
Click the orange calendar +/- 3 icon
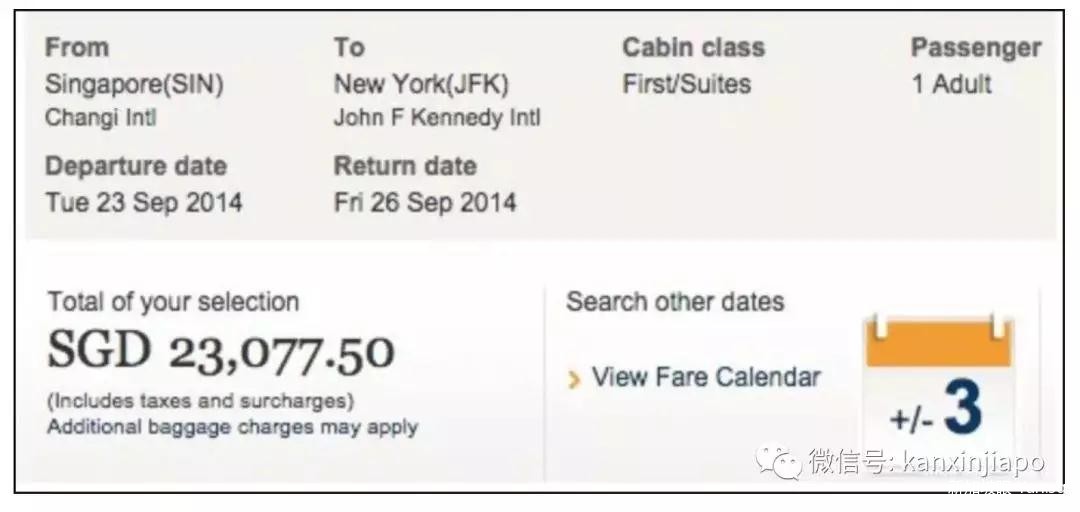938,394
